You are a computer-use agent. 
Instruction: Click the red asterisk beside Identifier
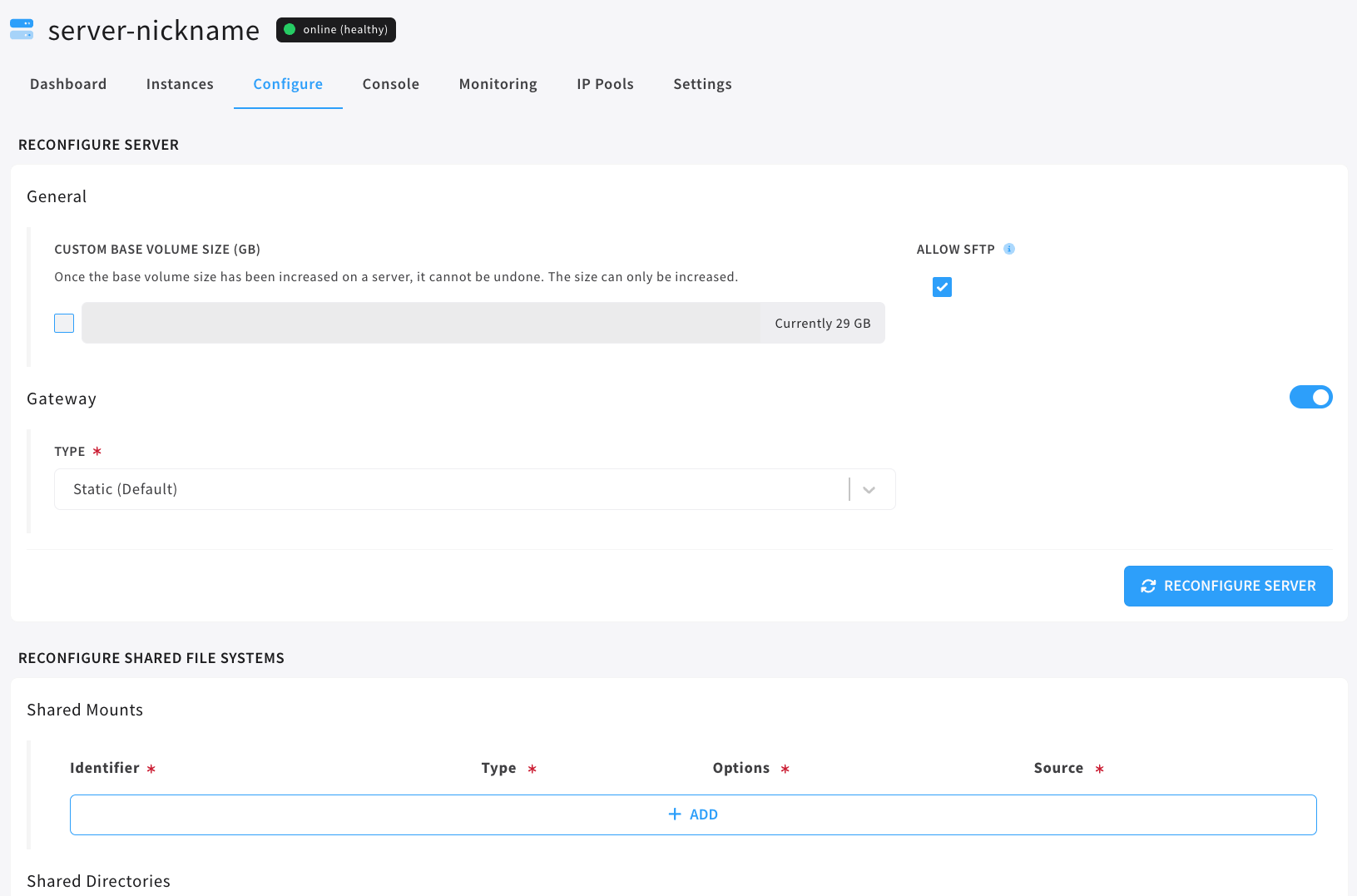click(x=151, y=769)
